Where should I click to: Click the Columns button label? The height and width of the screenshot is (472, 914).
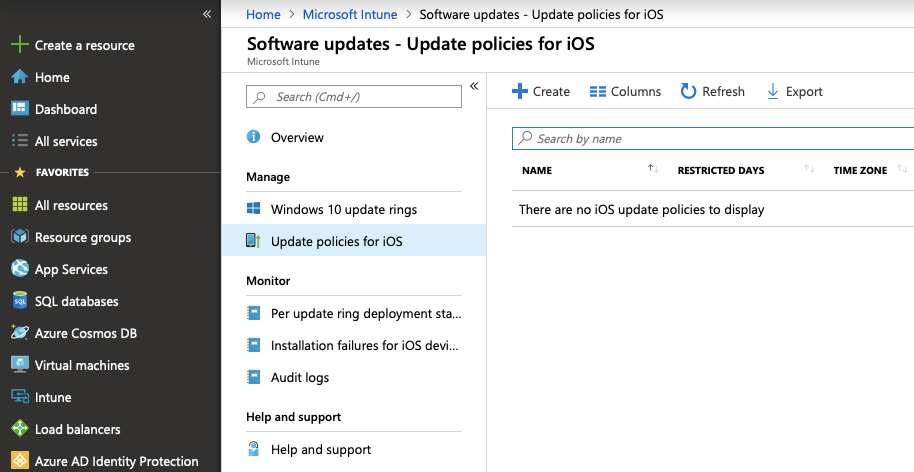[x=636, y=91]
